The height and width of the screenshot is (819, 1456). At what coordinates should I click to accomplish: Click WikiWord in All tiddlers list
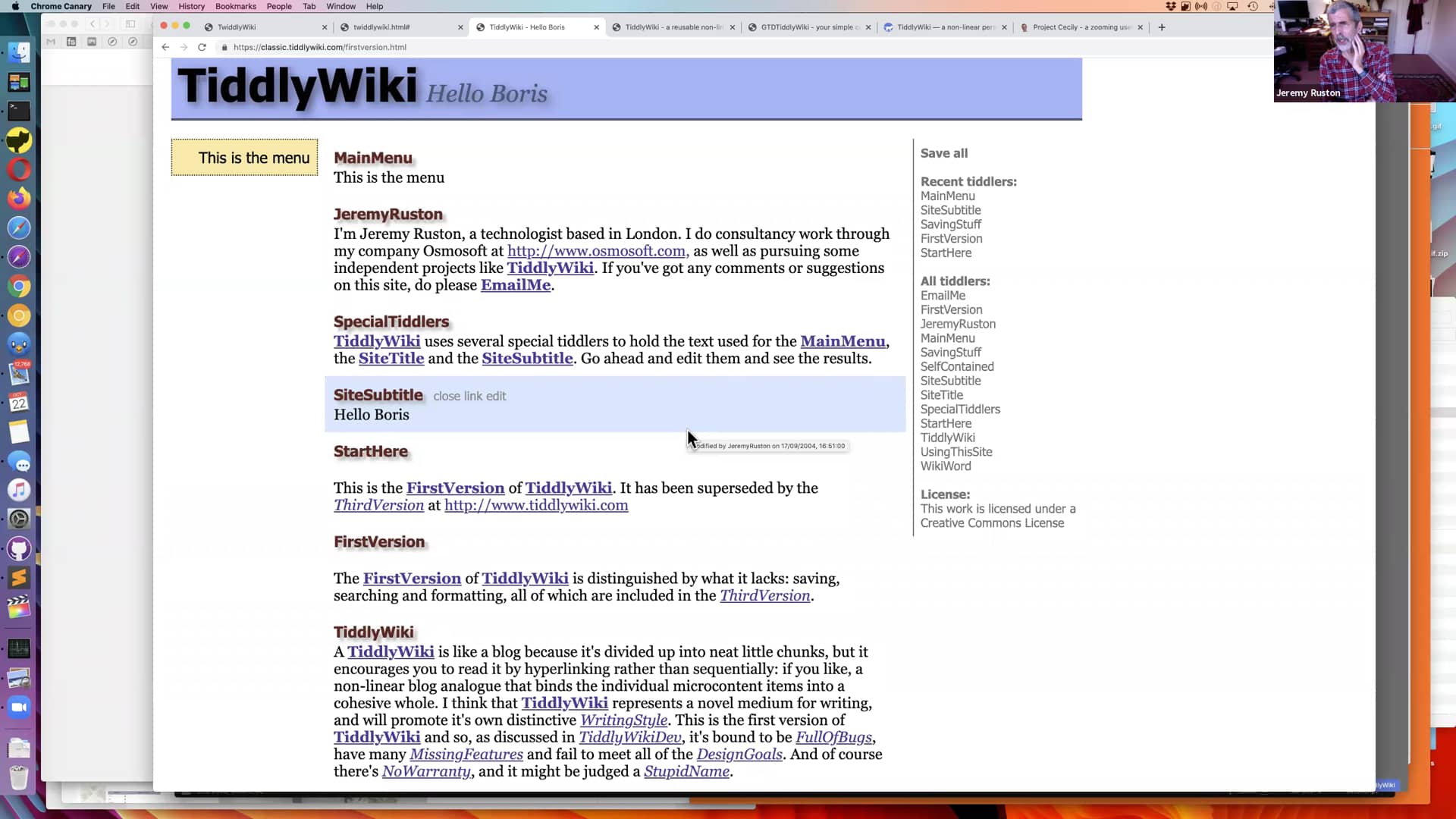point(946,466)
